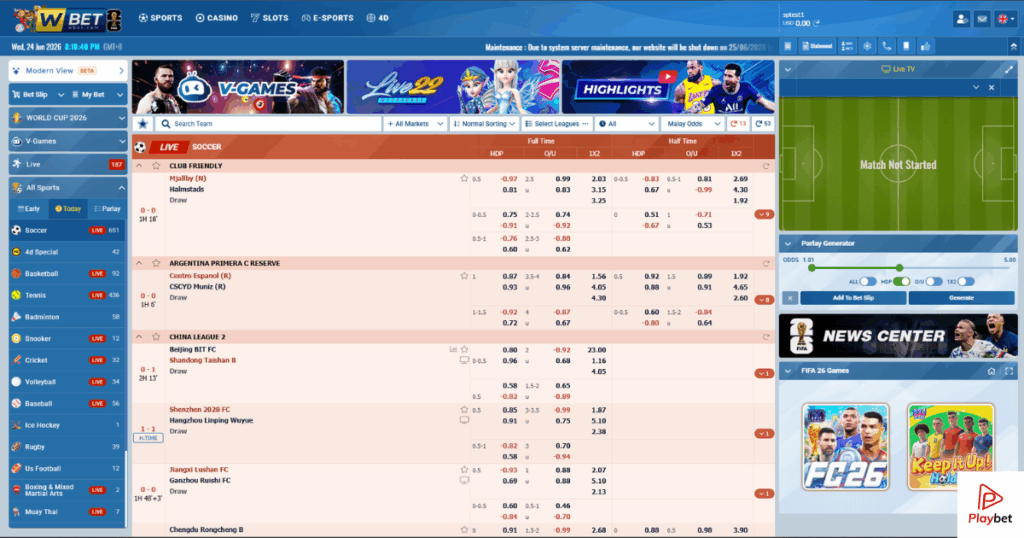Open the HIGHLIGHTS banner
This screenshot has width=1024, height=538.
click(668, 87)
